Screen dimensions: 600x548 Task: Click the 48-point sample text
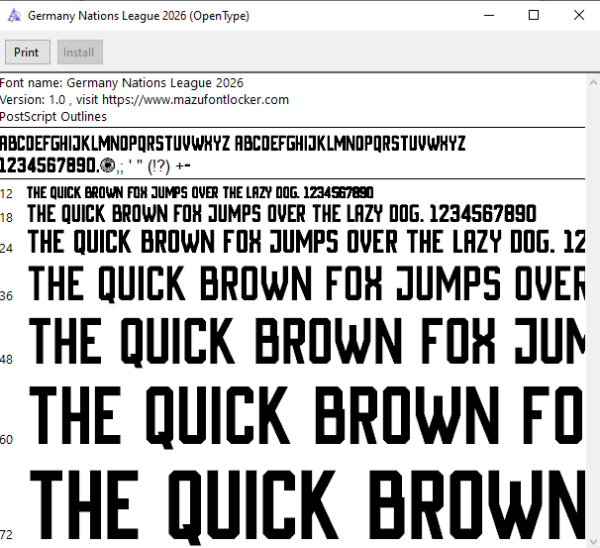pos(307,341)
